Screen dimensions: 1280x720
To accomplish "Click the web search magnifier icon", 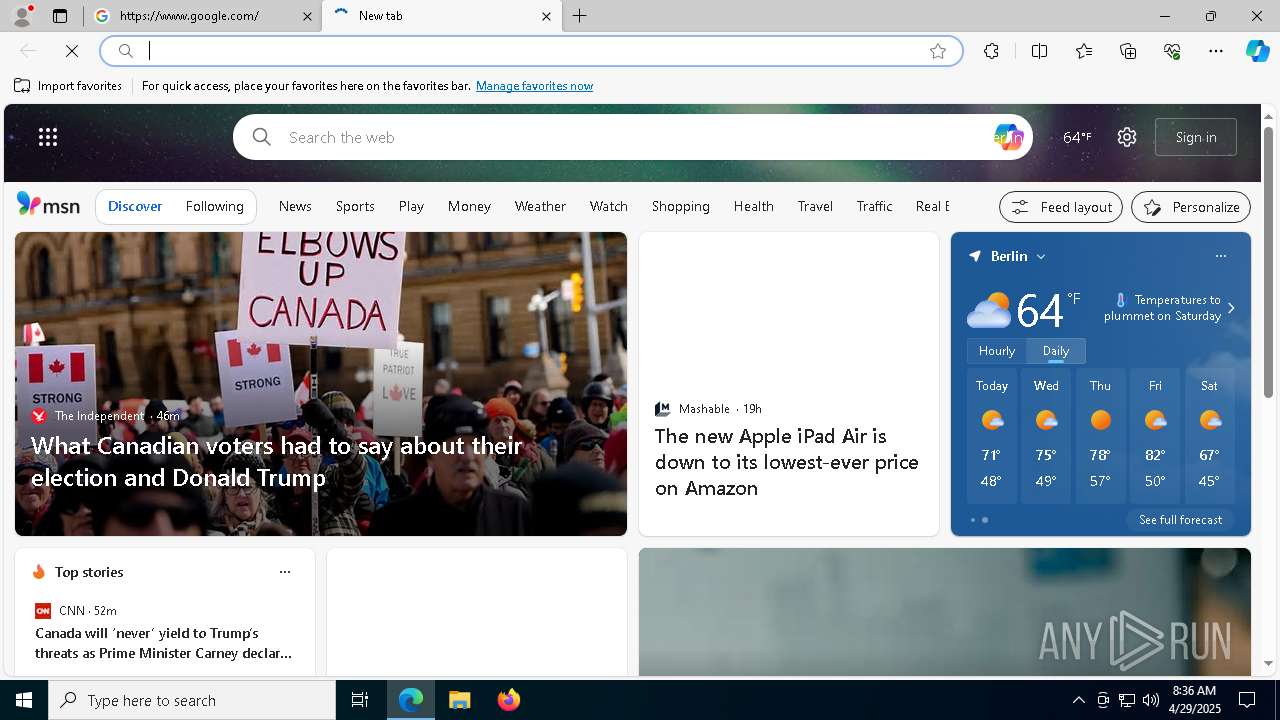I will pyautogui.click(x=262, y=137).
